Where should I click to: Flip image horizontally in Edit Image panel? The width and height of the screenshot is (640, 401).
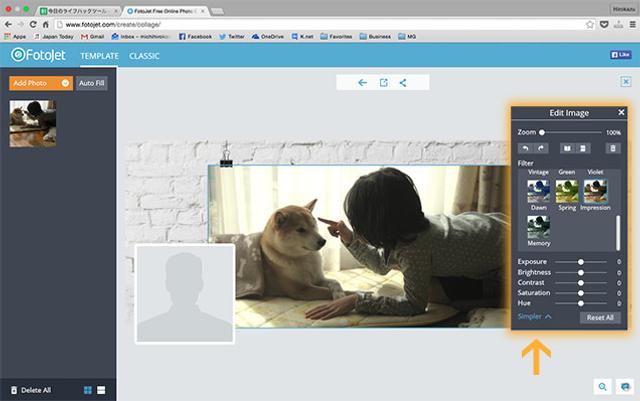569,148
